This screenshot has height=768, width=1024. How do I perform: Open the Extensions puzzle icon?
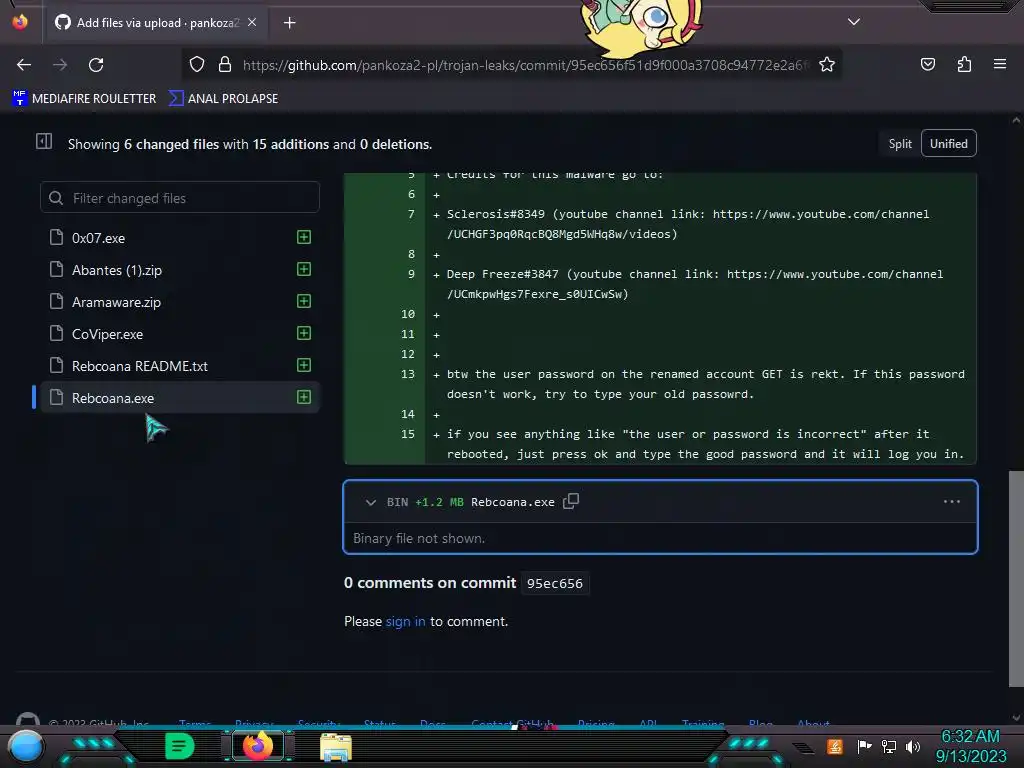964,64
